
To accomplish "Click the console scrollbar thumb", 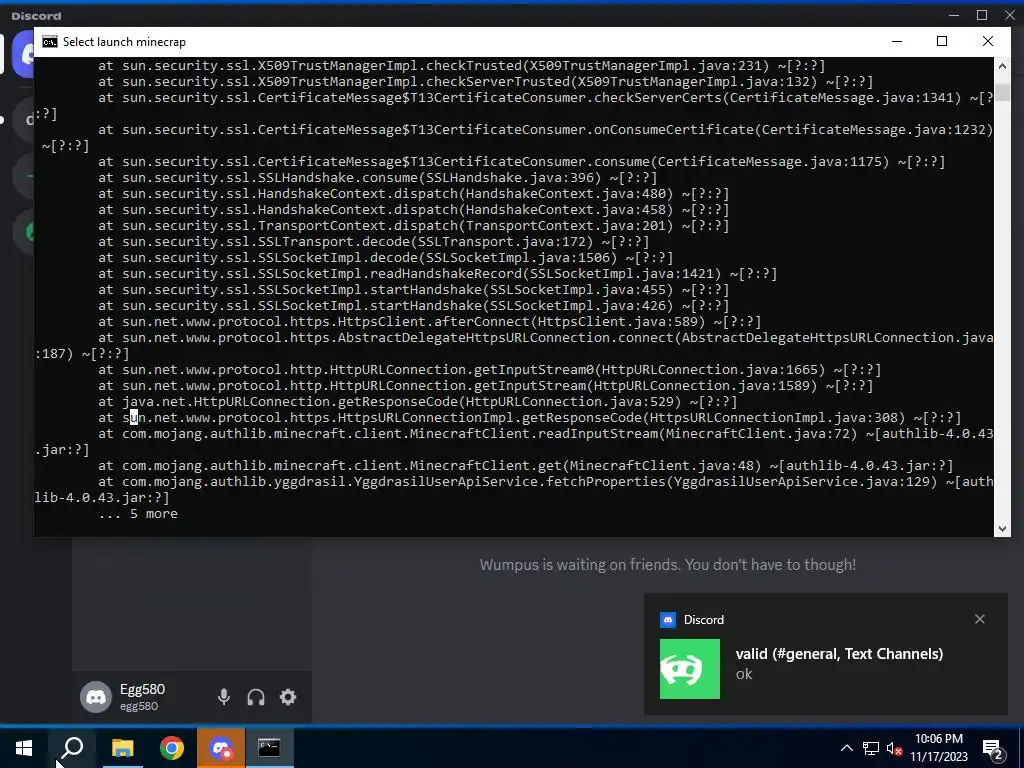I will 1002,92.
